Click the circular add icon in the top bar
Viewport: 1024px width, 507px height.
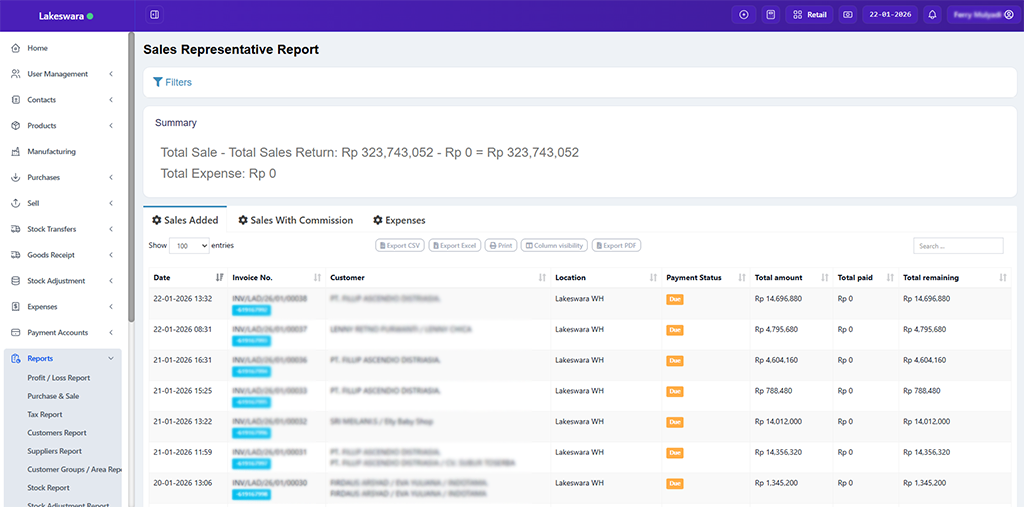(743, 15)
